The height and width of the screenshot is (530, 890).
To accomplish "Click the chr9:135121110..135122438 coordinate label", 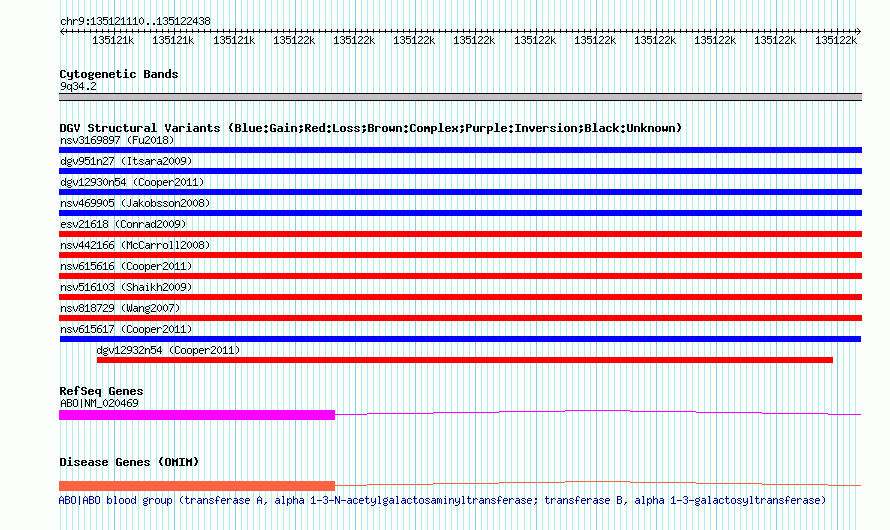I will 135,21.
